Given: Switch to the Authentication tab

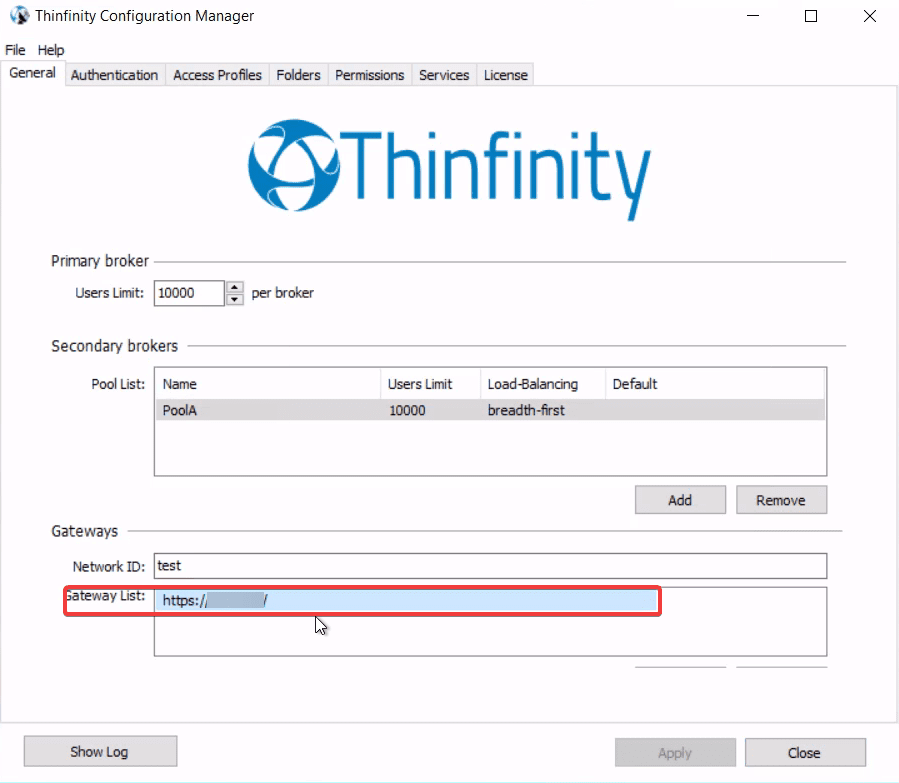Looking at the screenshot, I should [114, 74].
